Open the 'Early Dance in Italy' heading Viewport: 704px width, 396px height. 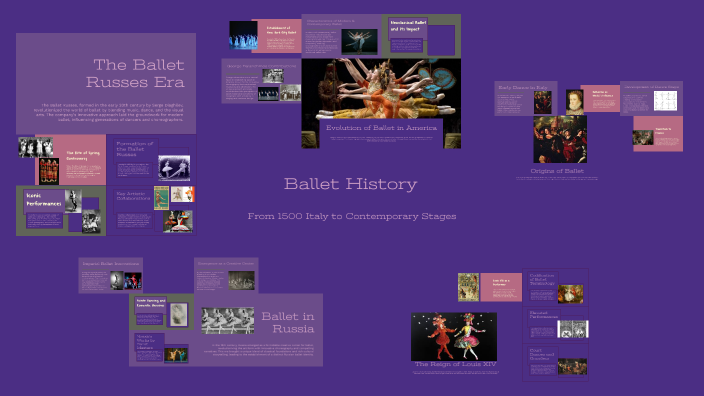tap(523, 88)
